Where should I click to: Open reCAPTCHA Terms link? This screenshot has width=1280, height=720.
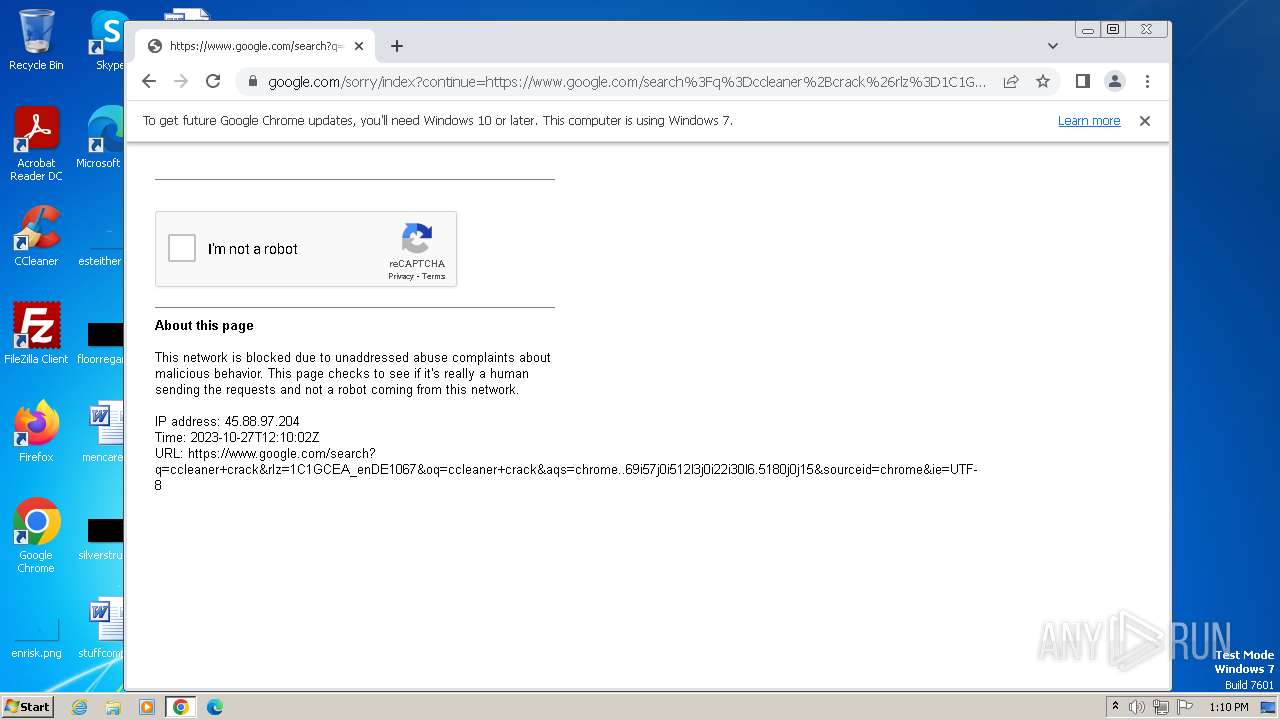(433, 276)
